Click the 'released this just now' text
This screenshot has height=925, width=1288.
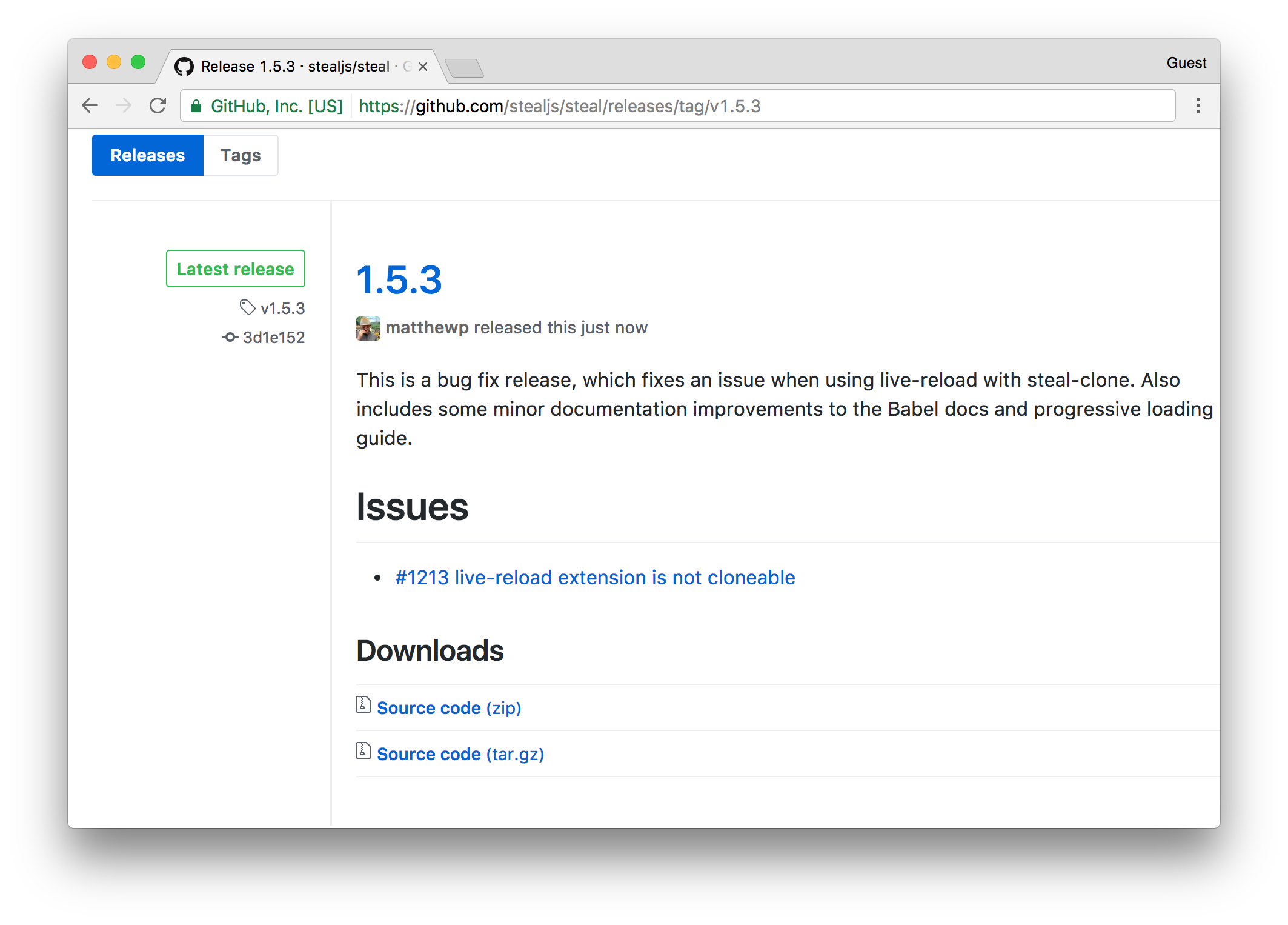(x=560, y=327)
